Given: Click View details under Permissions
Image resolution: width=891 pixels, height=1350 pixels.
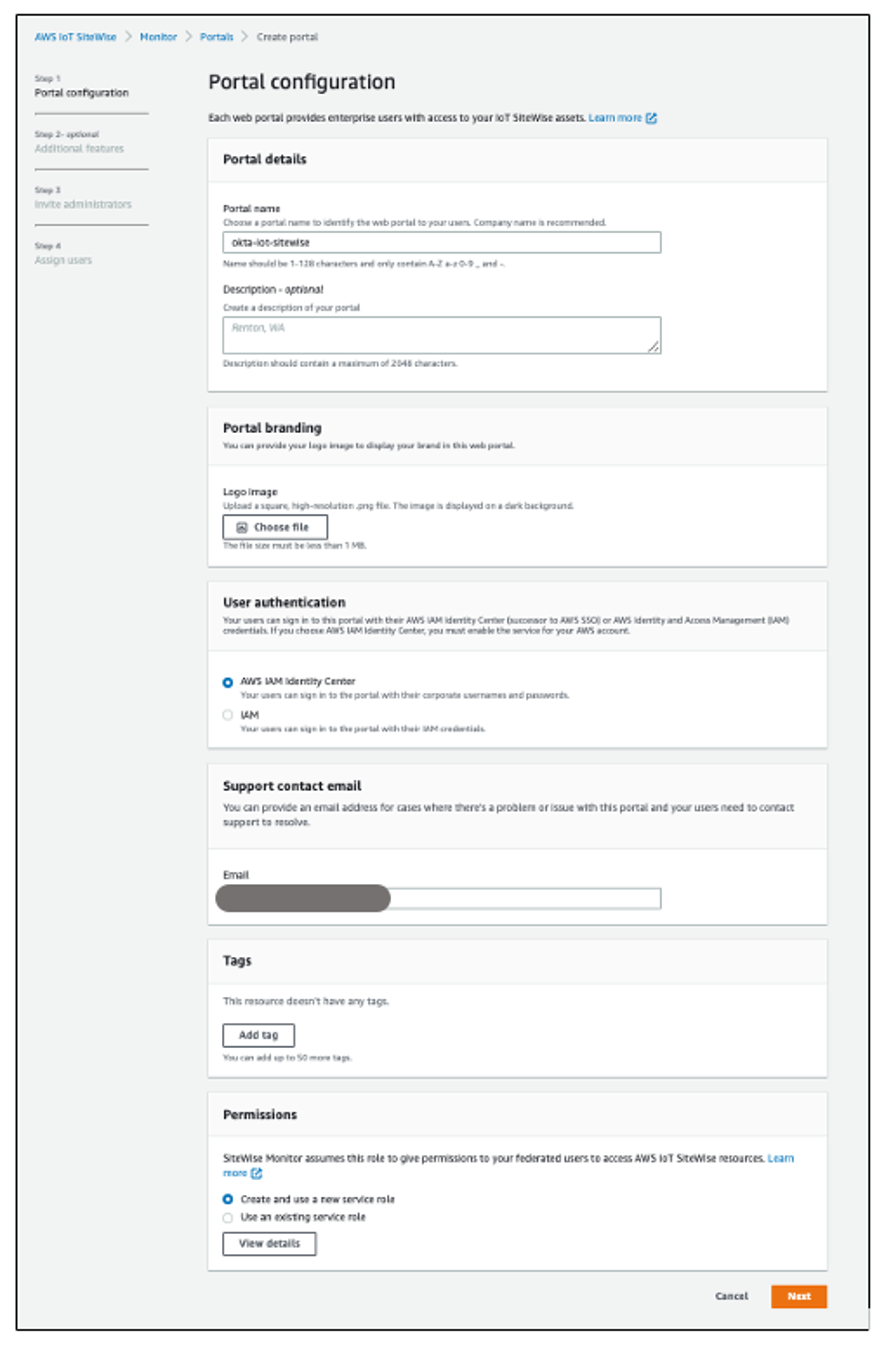Looking at the screenshot, I should click(x=268, y=1244).
